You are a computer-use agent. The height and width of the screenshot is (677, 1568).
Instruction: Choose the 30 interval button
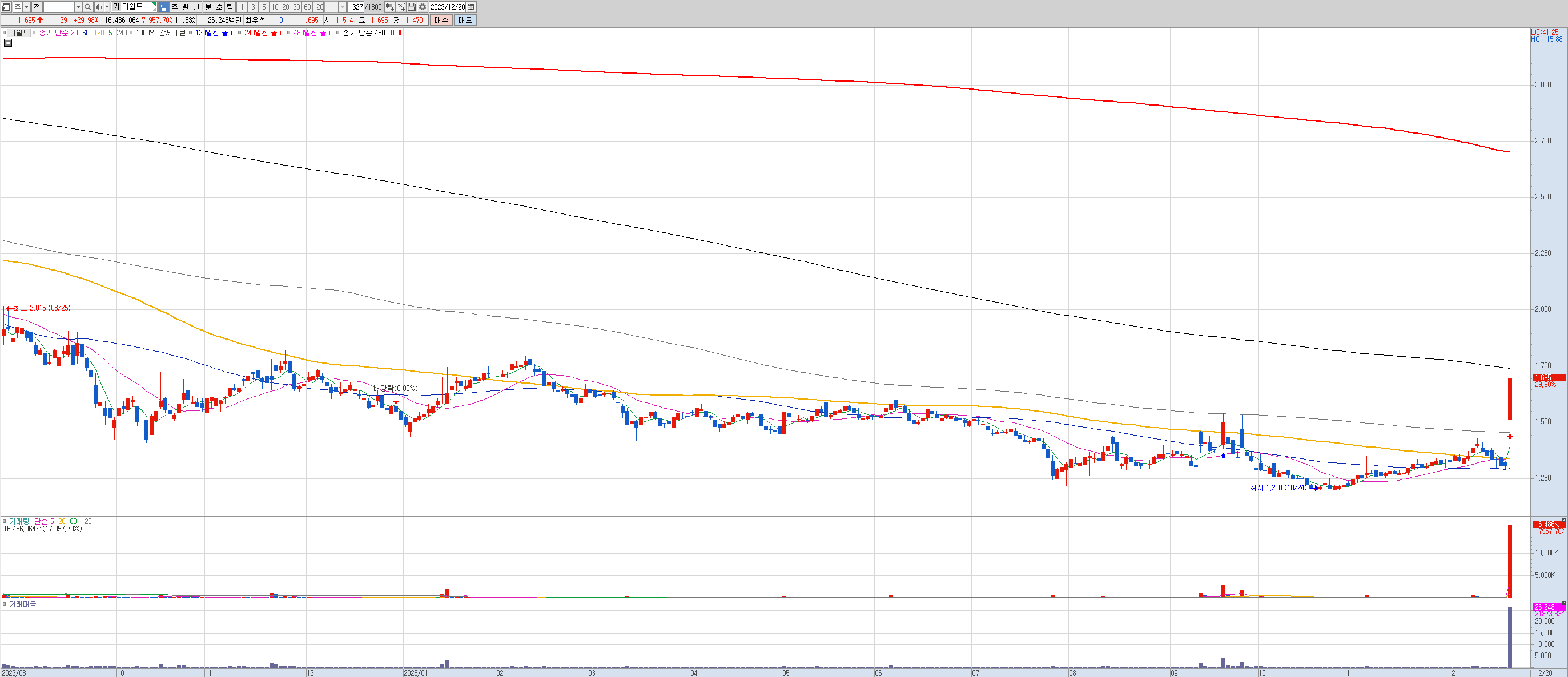pyautogui.click(x=297, y=7)
